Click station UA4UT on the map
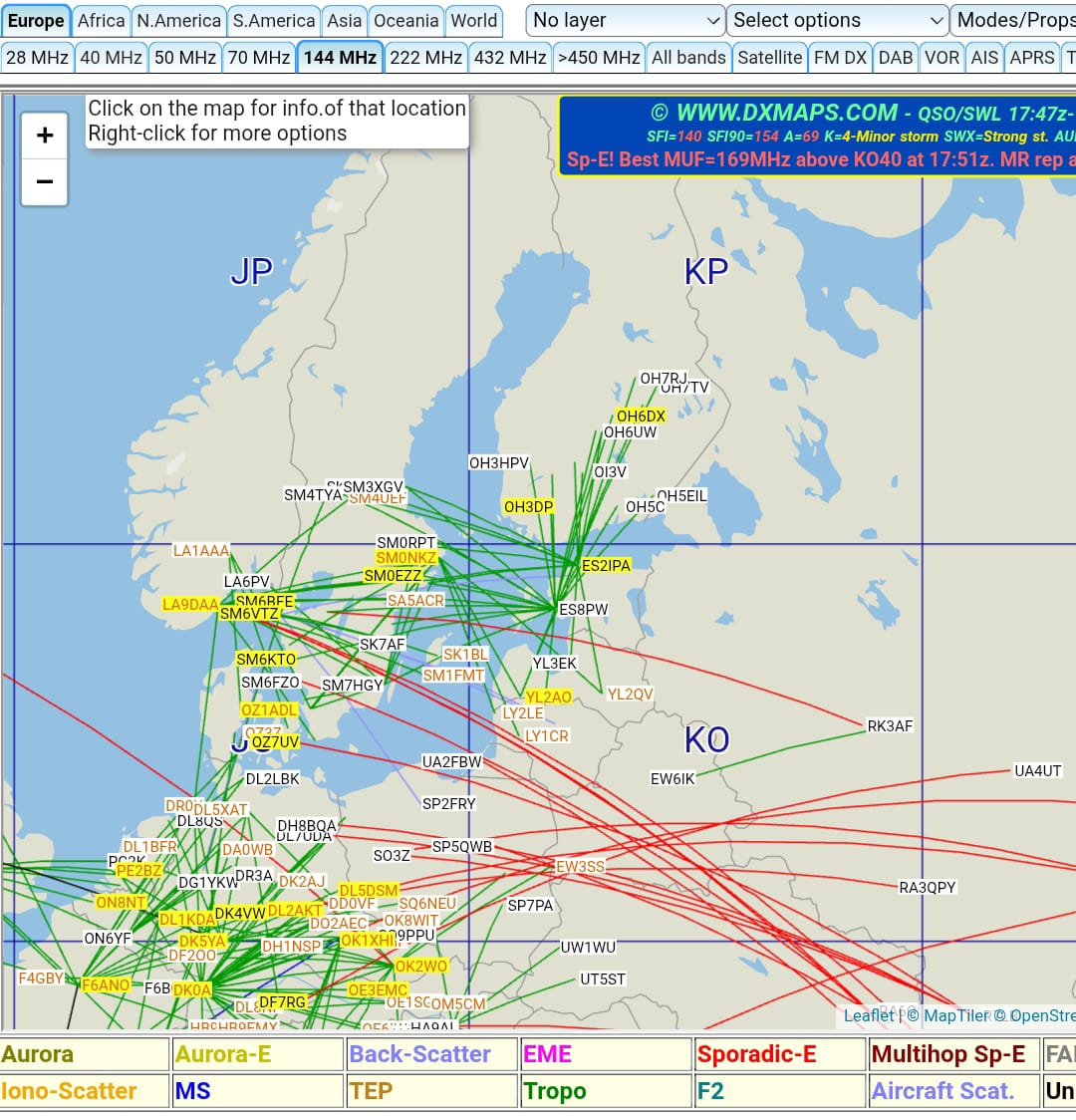The height and width of the screenshot is (1120, 1076). [1037, 770]
